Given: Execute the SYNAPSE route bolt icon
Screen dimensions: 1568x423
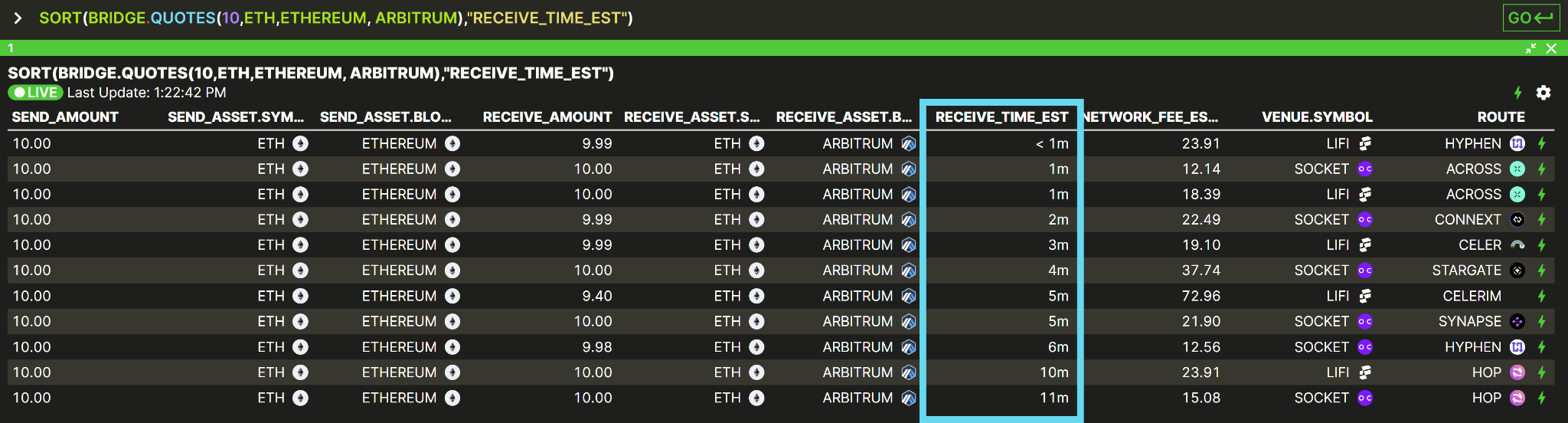Looking at the screenshot, I should 1541,322.
